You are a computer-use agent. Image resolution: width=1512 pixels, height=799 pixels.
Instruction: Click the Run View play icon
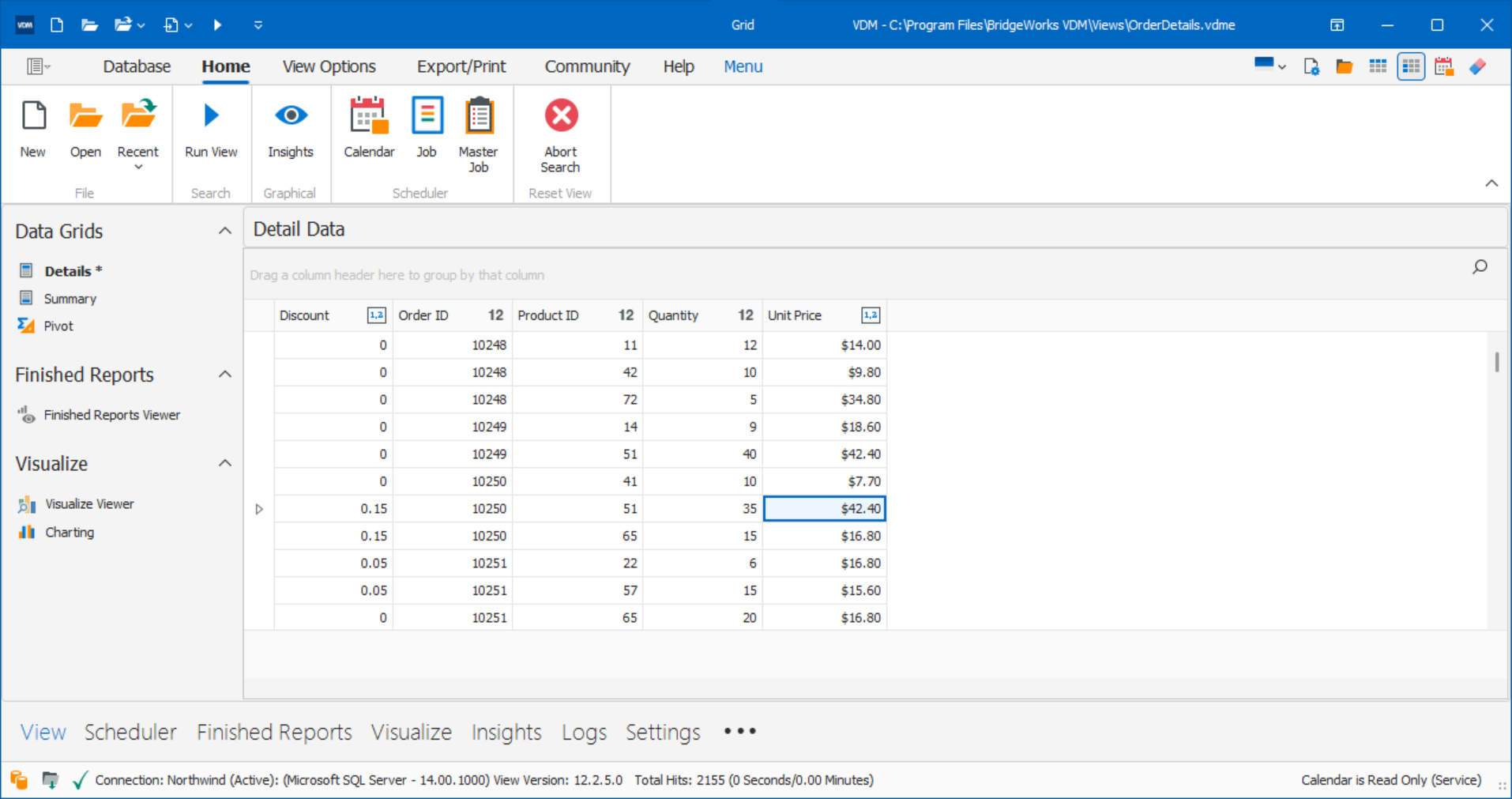211,116
